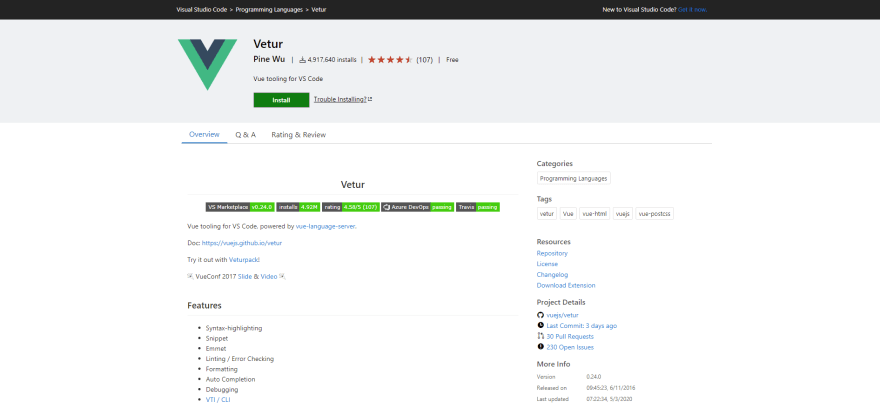880x408 pixels.
Task: Click the Emmet feature item
Action: click(x=216, y=349)
